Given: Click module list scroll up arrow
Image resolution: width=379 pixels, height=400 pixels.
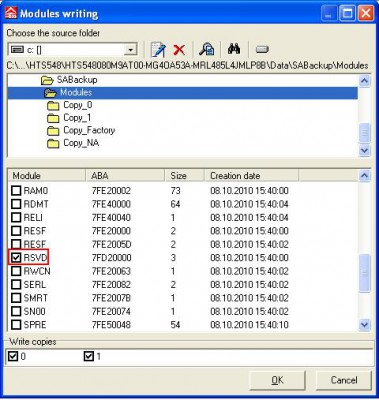Looking at the screenshot, I should point(364,176).
